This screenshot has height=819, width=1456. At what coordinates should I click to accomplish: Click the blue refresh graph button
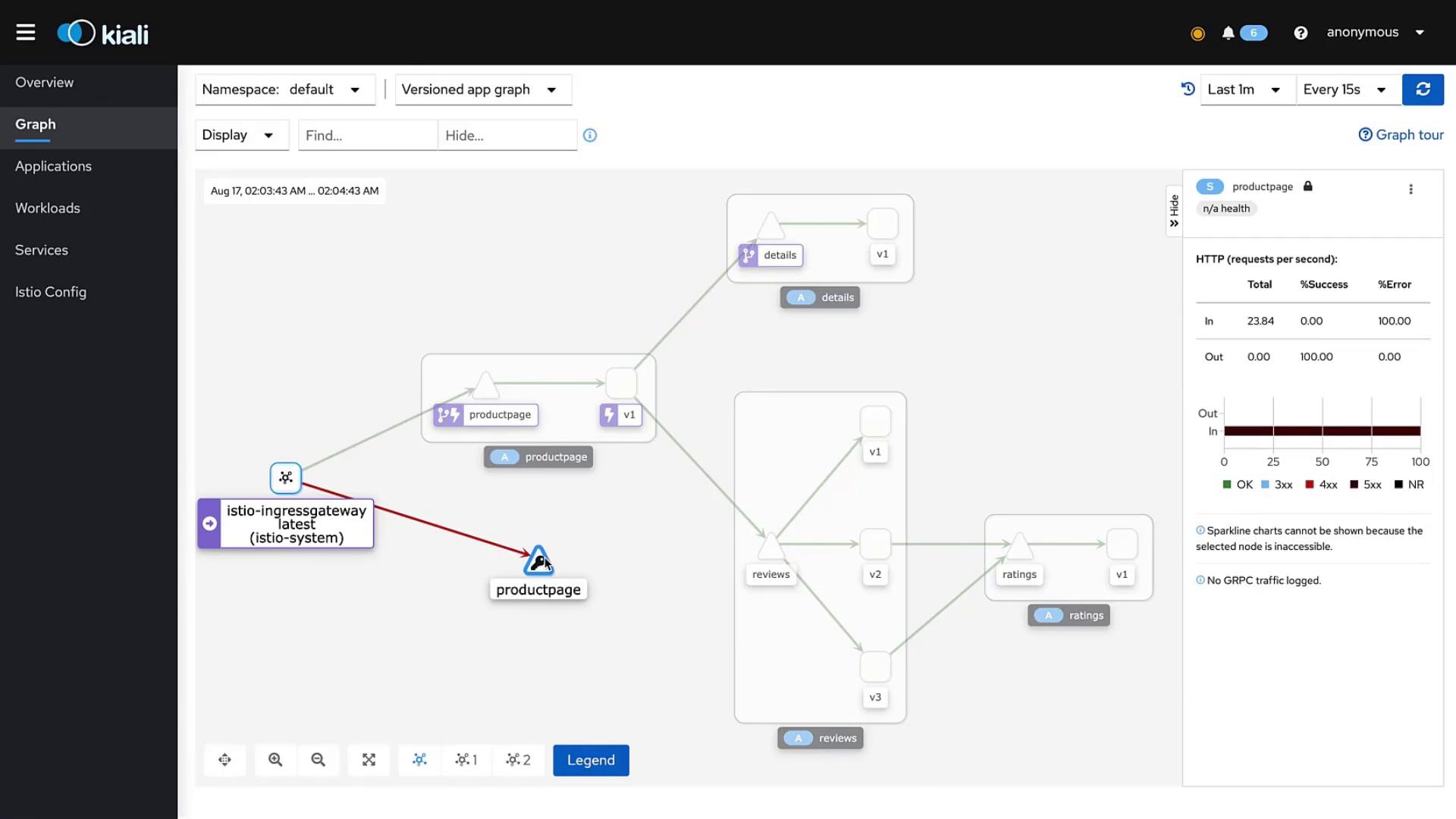pyautogui.click(x=1423, y=89)
